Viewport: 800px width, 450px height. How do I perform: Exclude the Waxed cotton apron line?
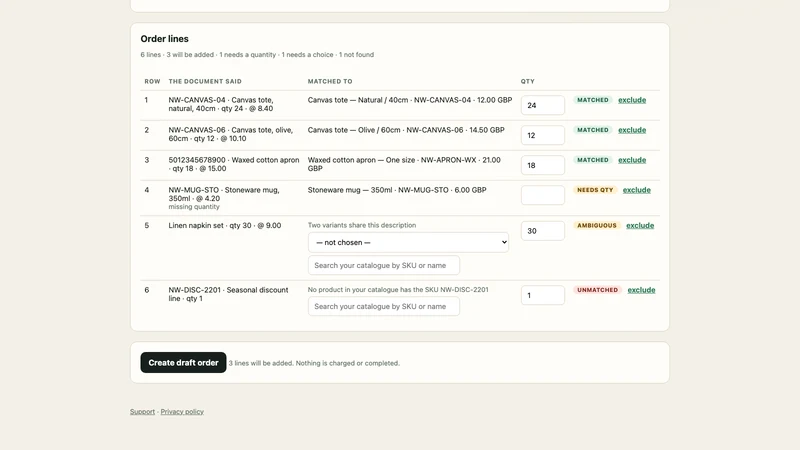click(x=632, y=160)
